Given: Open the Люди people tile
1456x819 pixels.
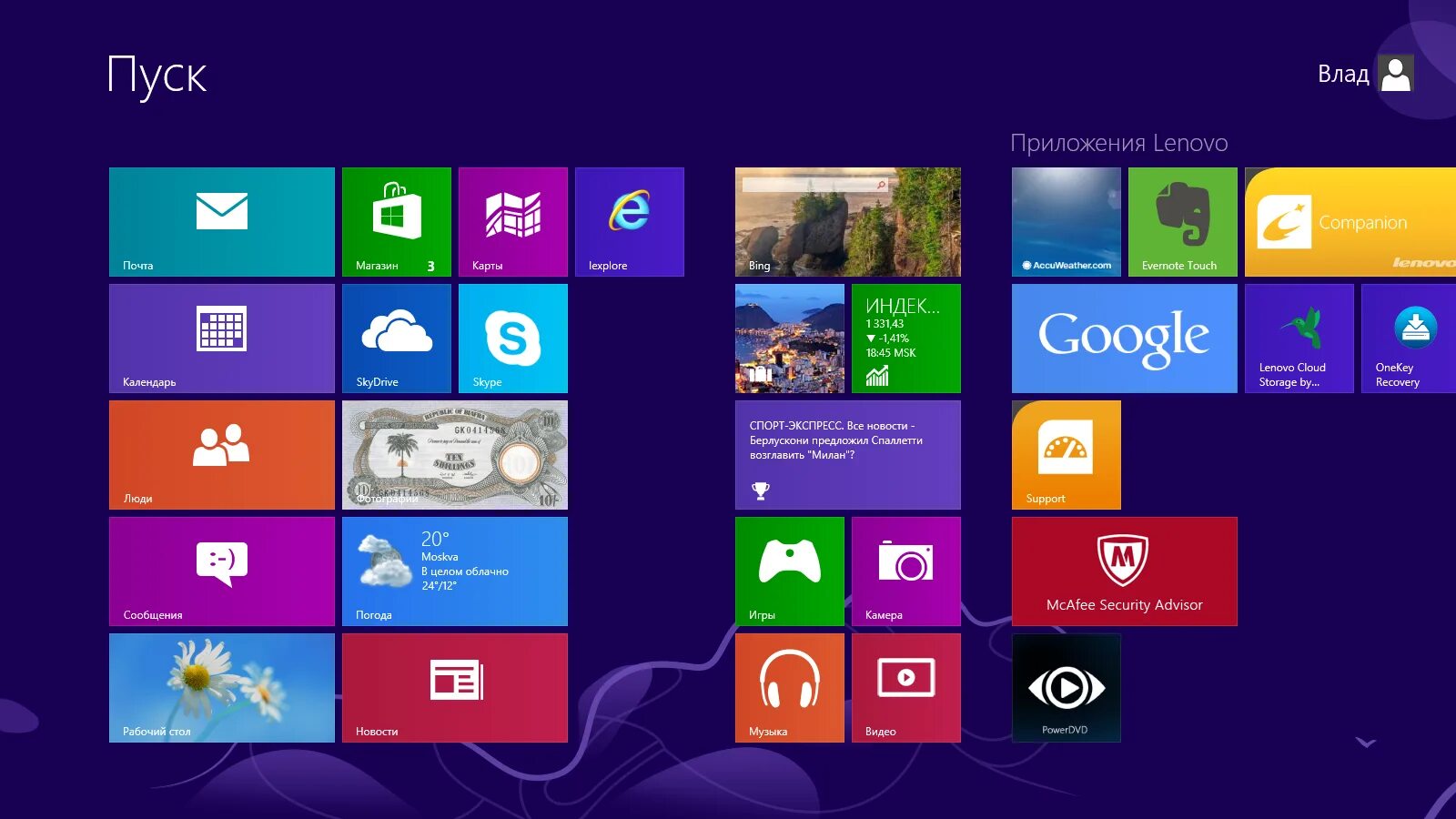Looking at the screenshot, I should [222, 455].
